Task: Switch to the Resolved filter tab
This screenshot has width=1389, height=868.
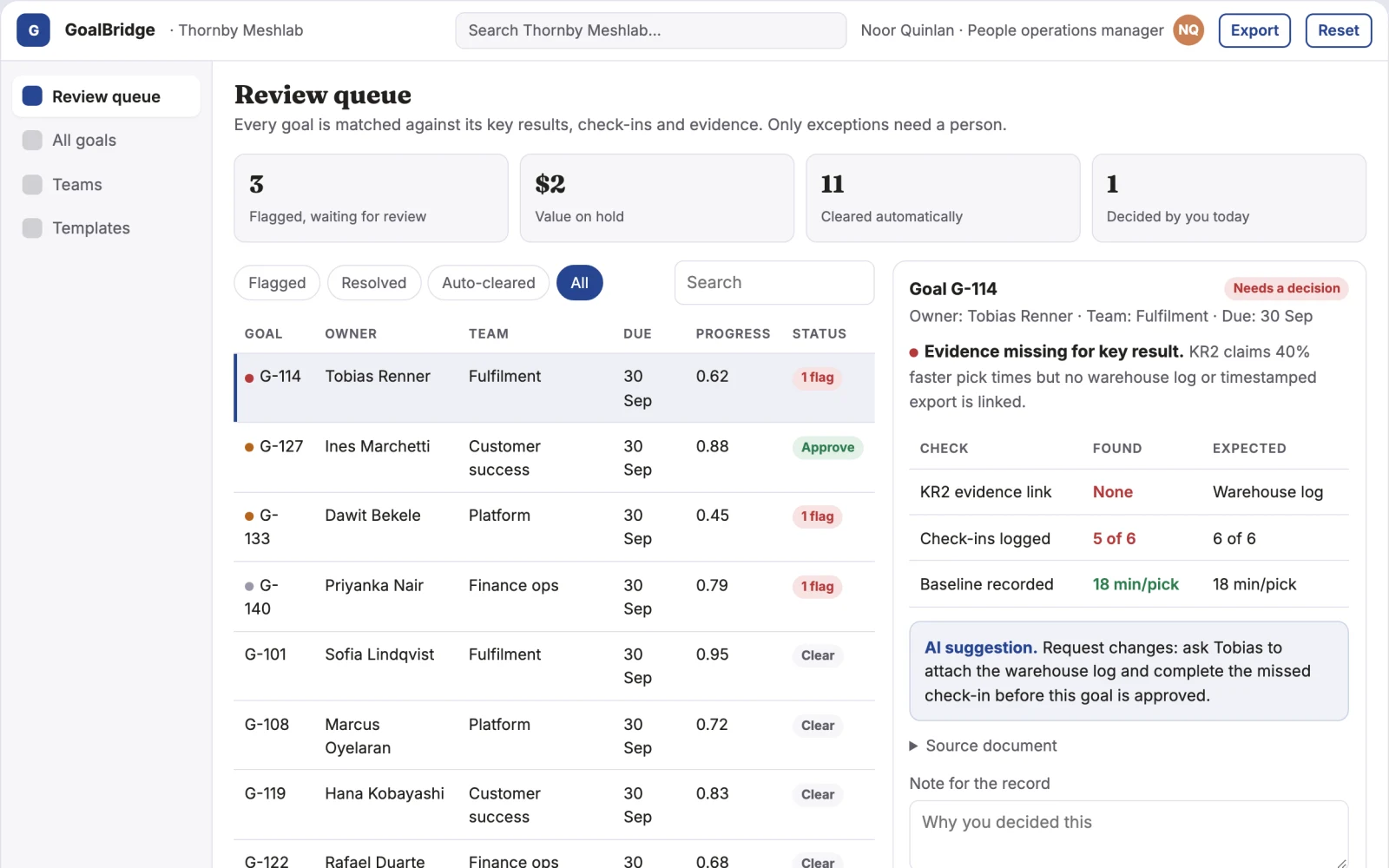Action: pyautogui.click(x=374, y=283)
